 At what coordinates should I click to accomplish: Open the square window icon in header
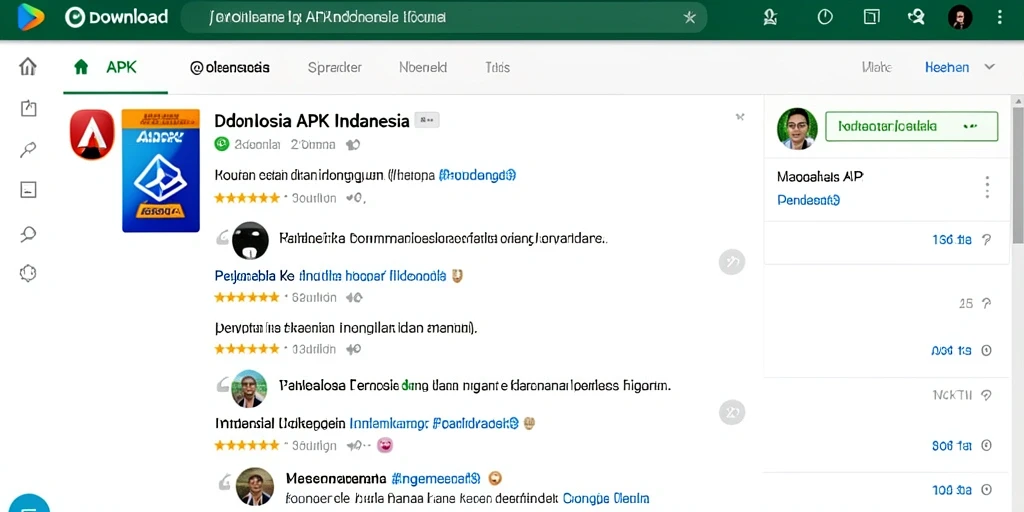pyautogui.click(x=871, y=17)
